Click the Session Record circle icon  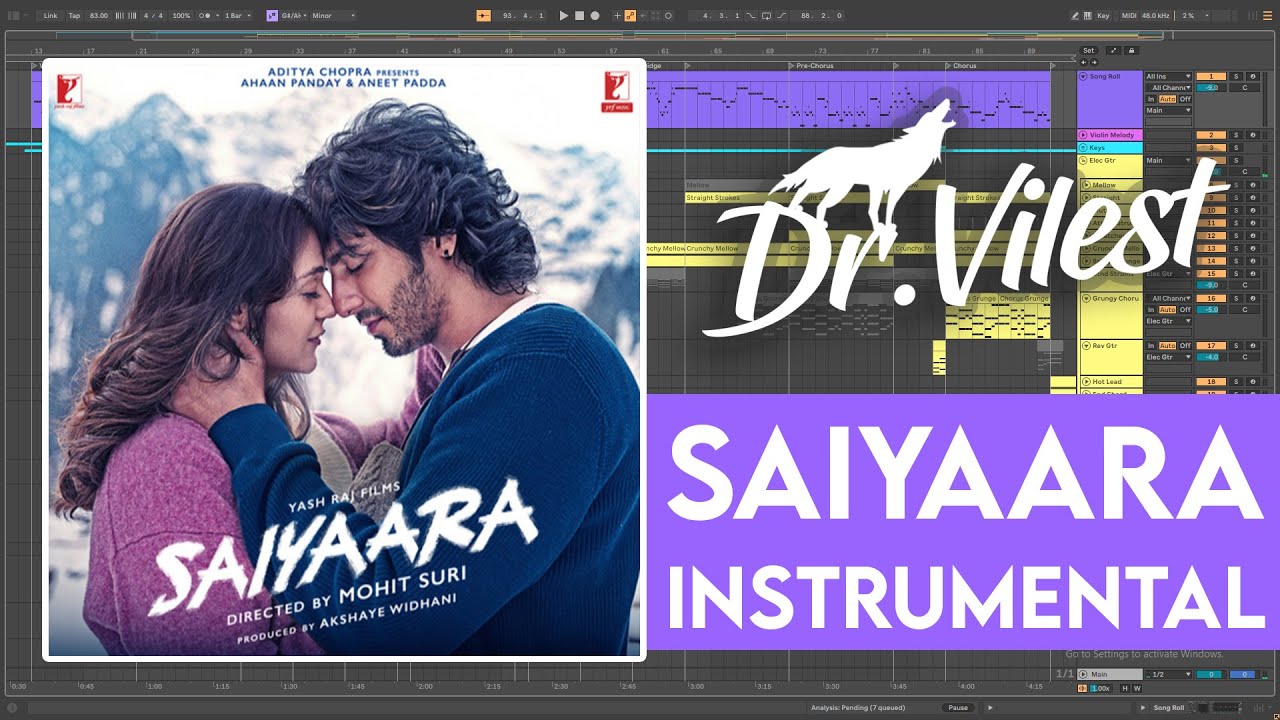point(668,16)
